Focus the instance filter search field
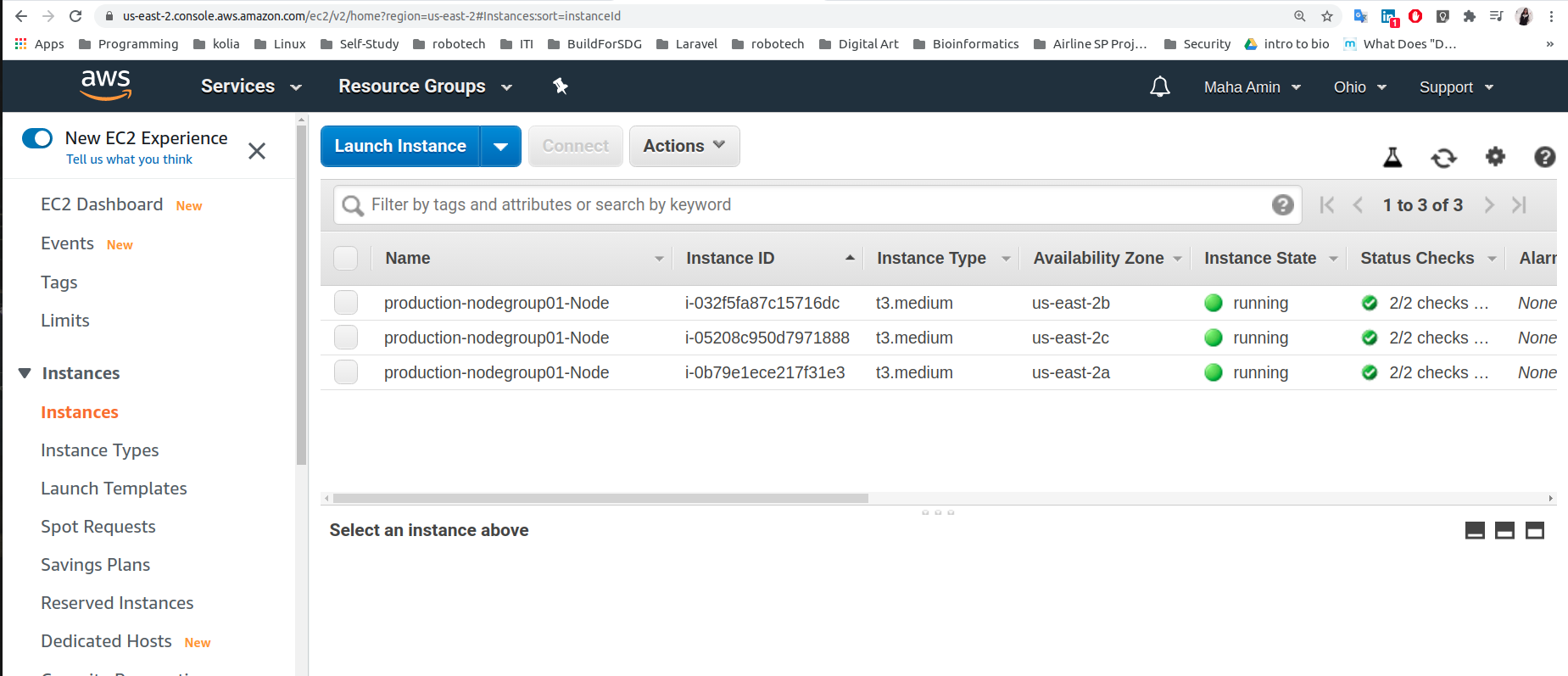Screen dimensions: 1568x676 817,204
